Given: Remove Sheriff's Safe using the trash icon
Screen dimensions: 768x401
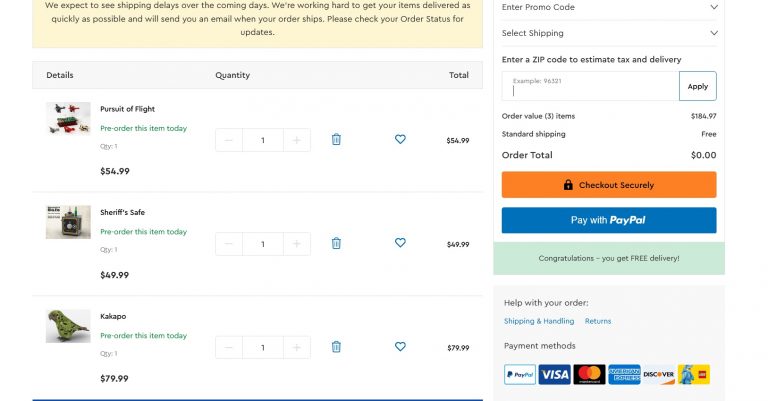Looking at the screenshot, I should point(336,243).
